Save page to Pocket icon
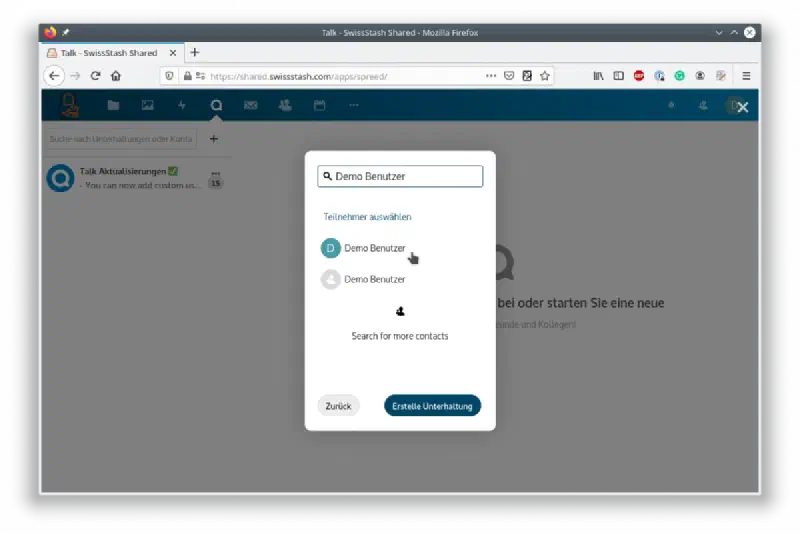This screenshot has height=534, width=800. tap(509, 76)
